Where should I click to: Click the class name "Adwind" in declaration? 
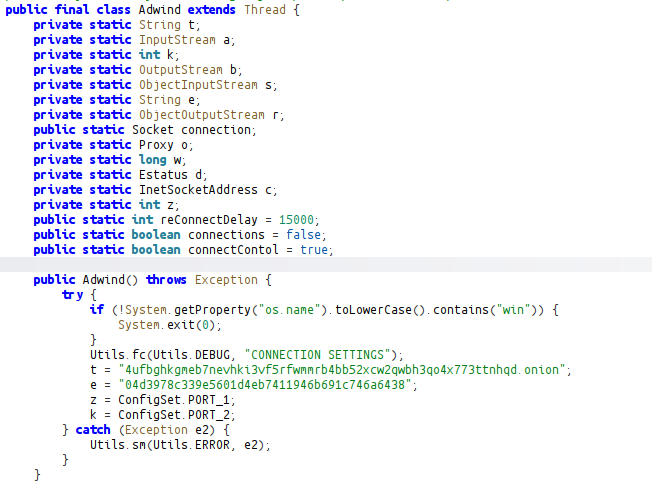[x=160, y=10]
